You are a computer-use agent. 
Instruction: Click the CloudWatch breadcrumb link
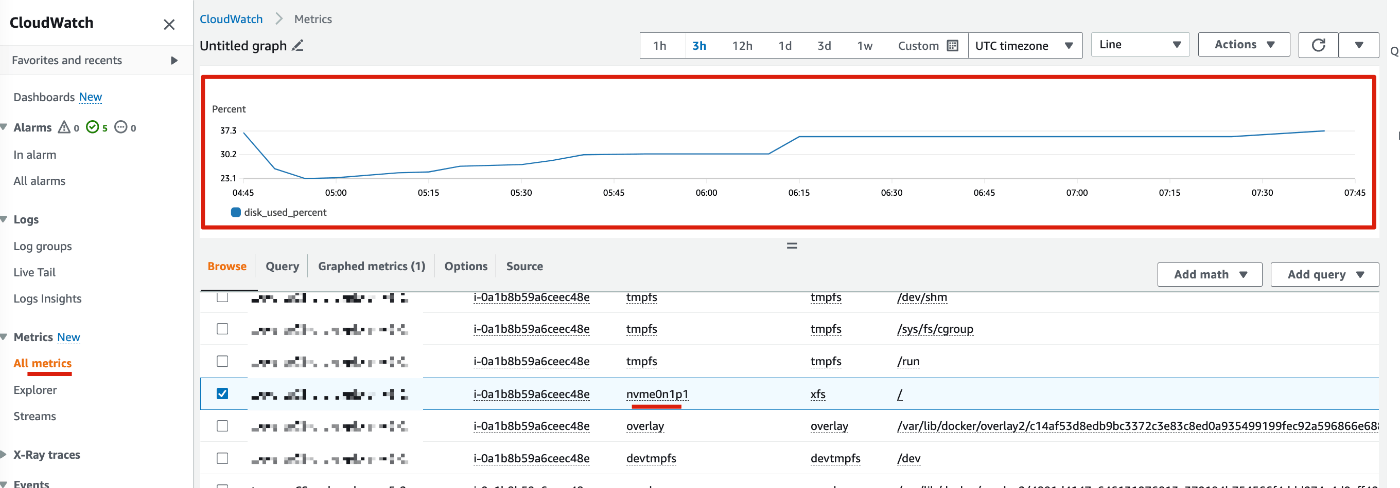232,19
